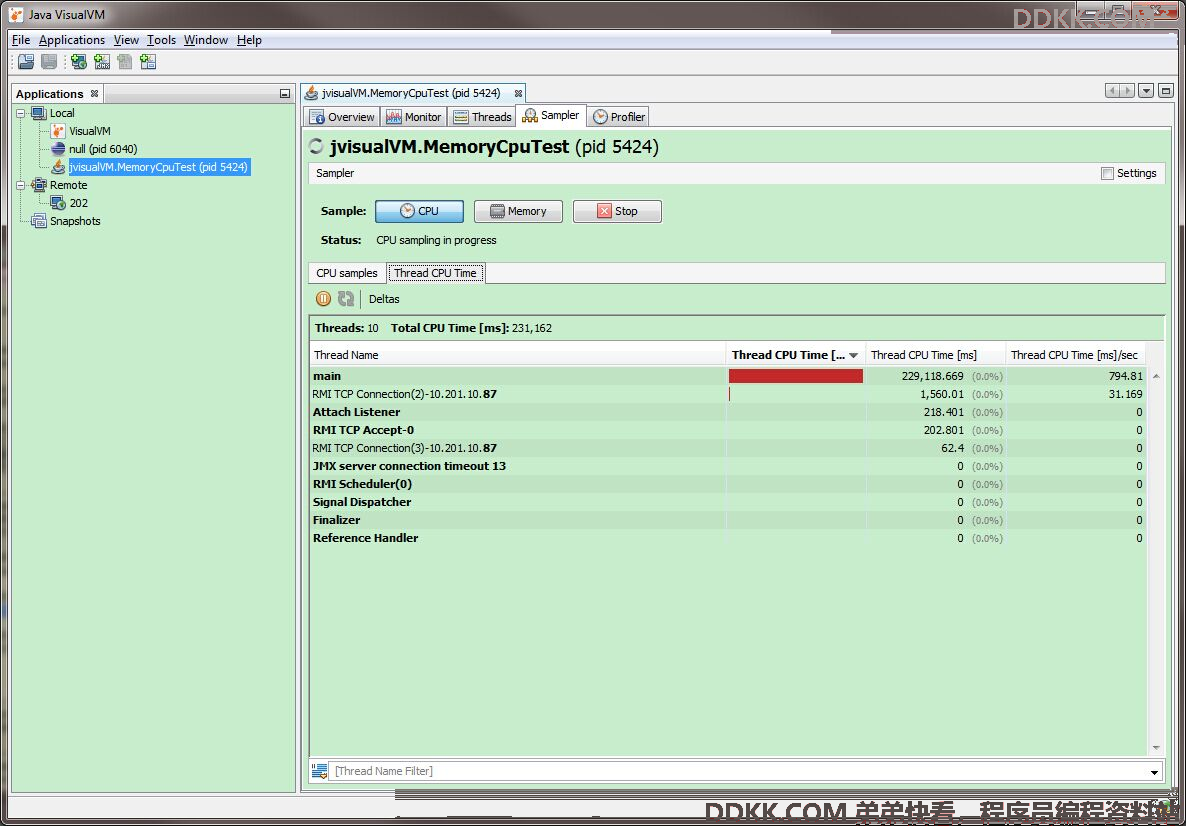The width and height of the screenshot is (1186, 826).
Task: Click the last toolbar icon with green plus
Action: (148, 62)
